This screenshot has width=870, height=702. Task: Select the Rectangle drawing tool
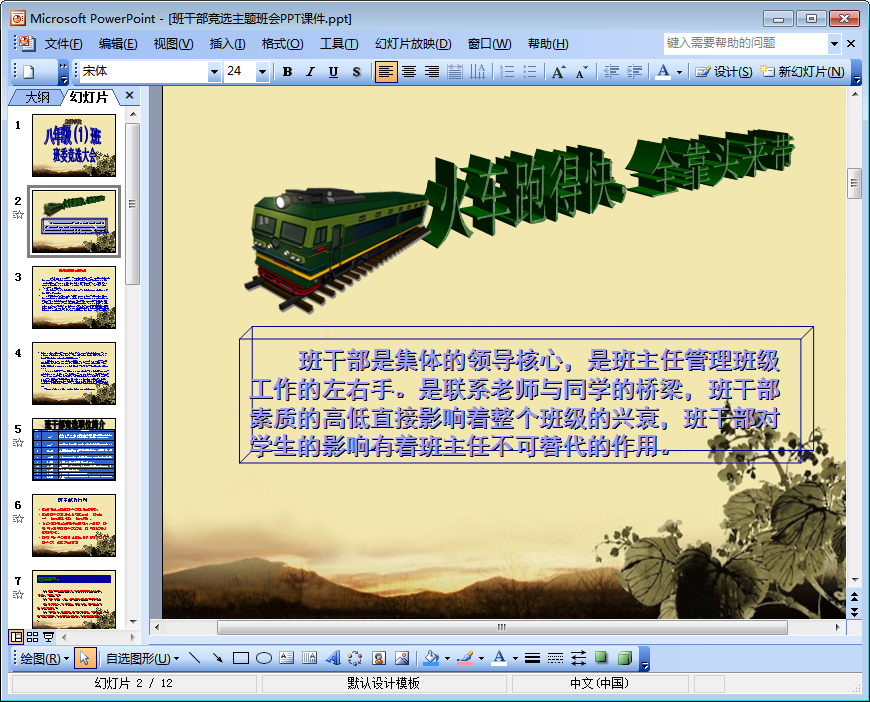coord(241,658)
